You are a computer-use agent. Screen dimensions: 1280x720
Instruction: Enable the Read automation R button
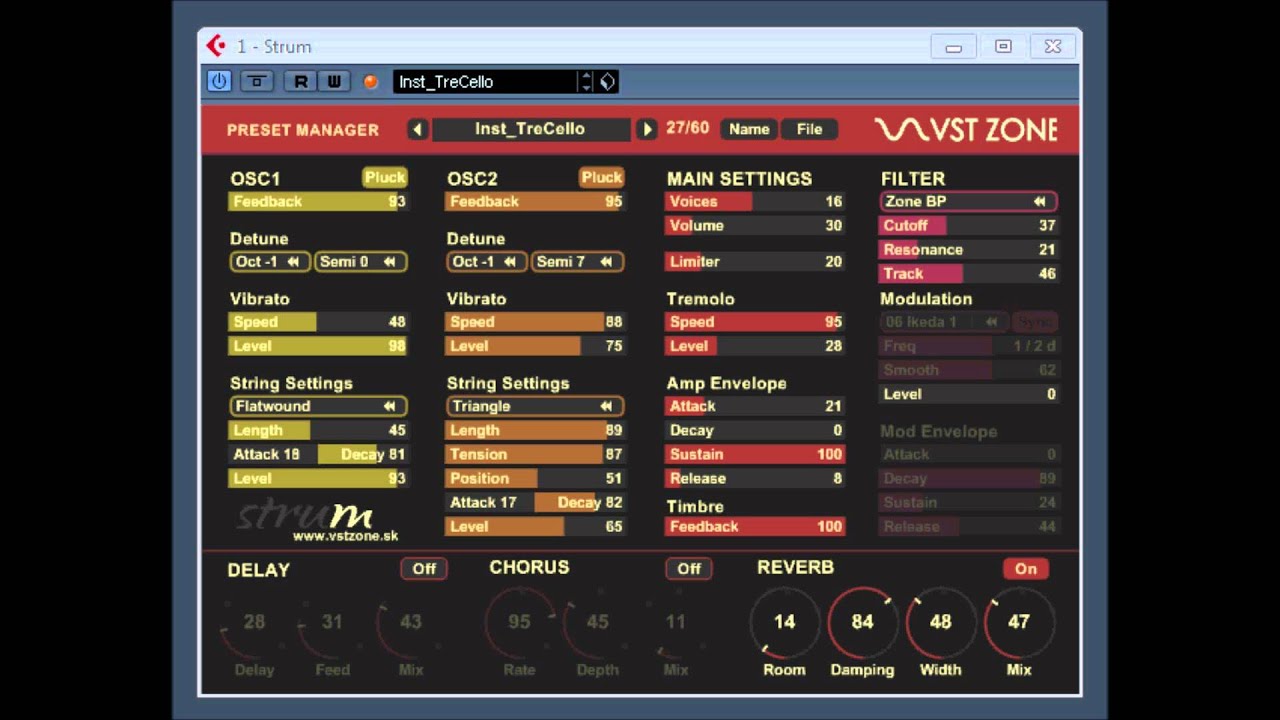[x=300, y=82]
